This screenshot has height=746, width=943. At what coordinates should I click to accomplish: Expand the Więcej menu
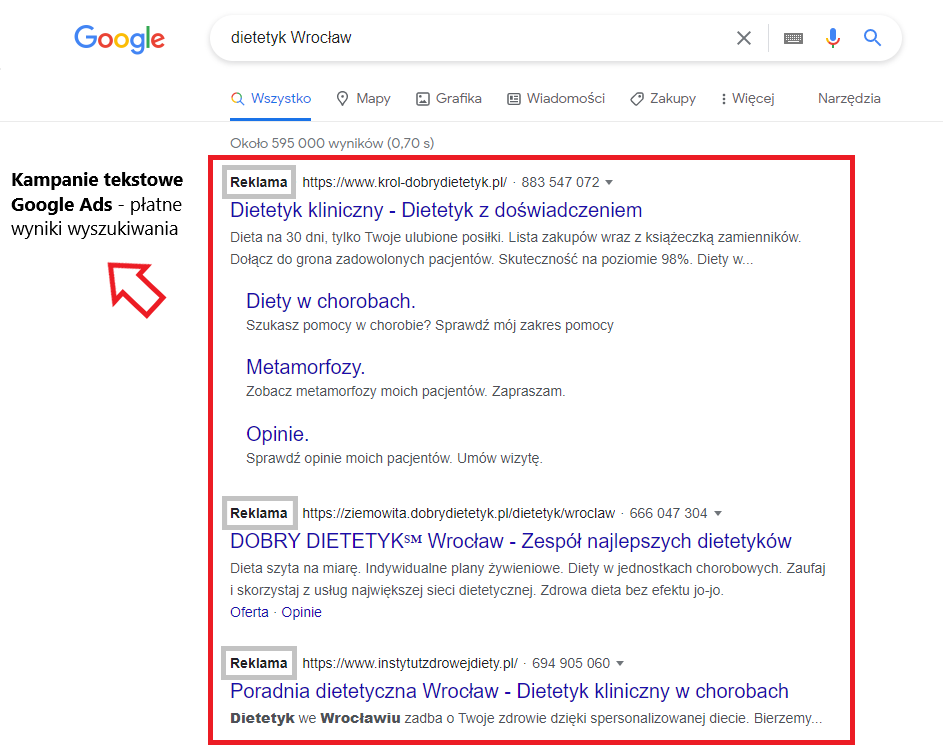point(748,99)
